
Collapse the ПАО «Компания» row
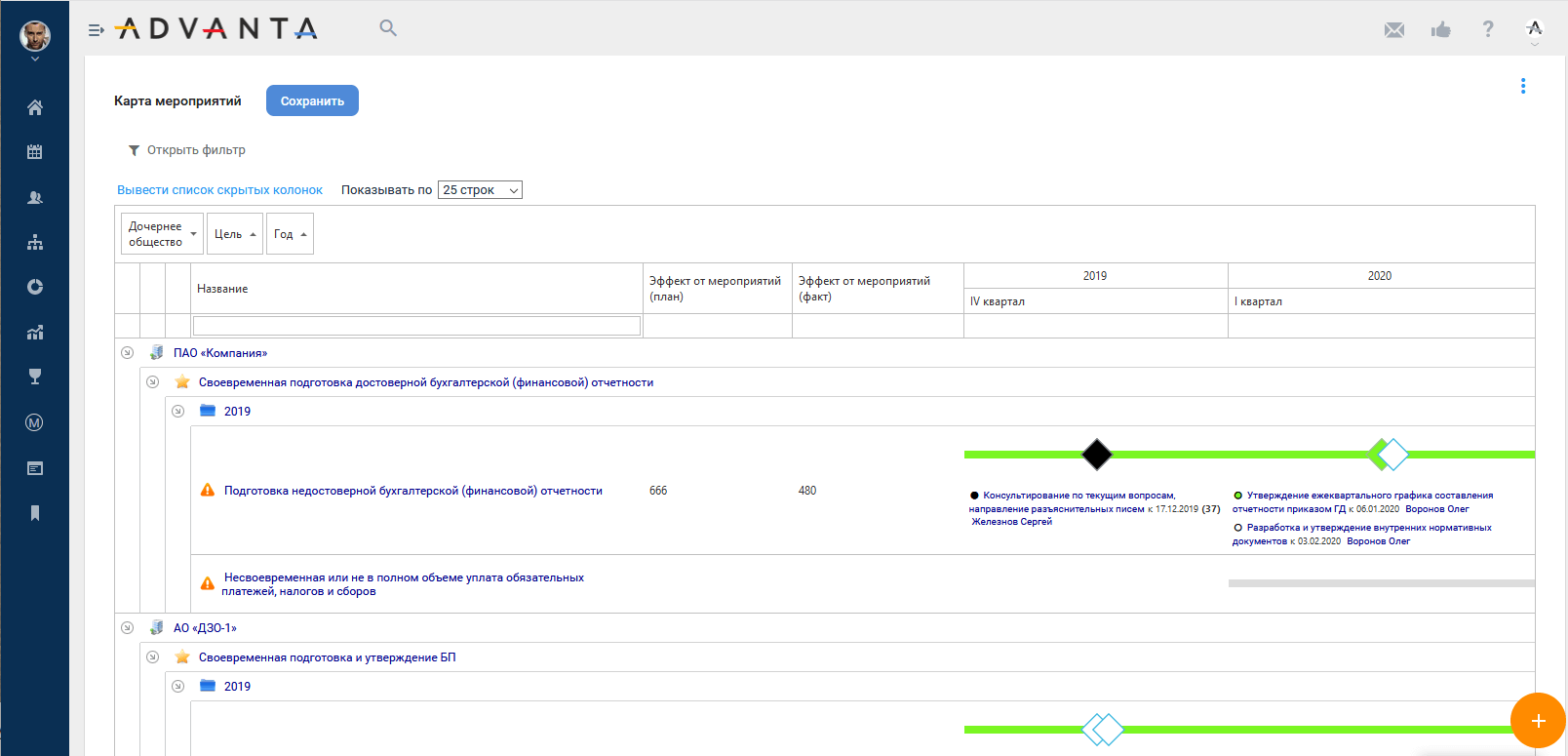click(x=127, y=353)
